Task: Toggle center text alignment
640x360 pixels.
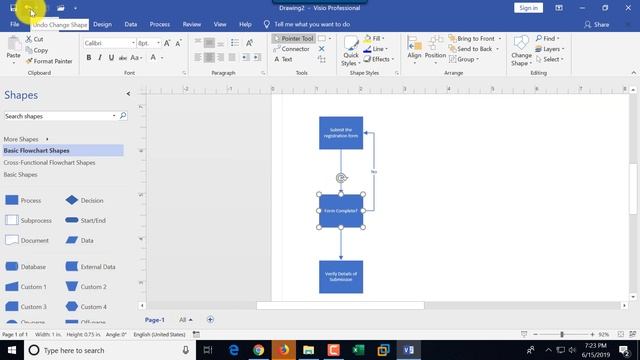Action: click(x=209, y=58)
